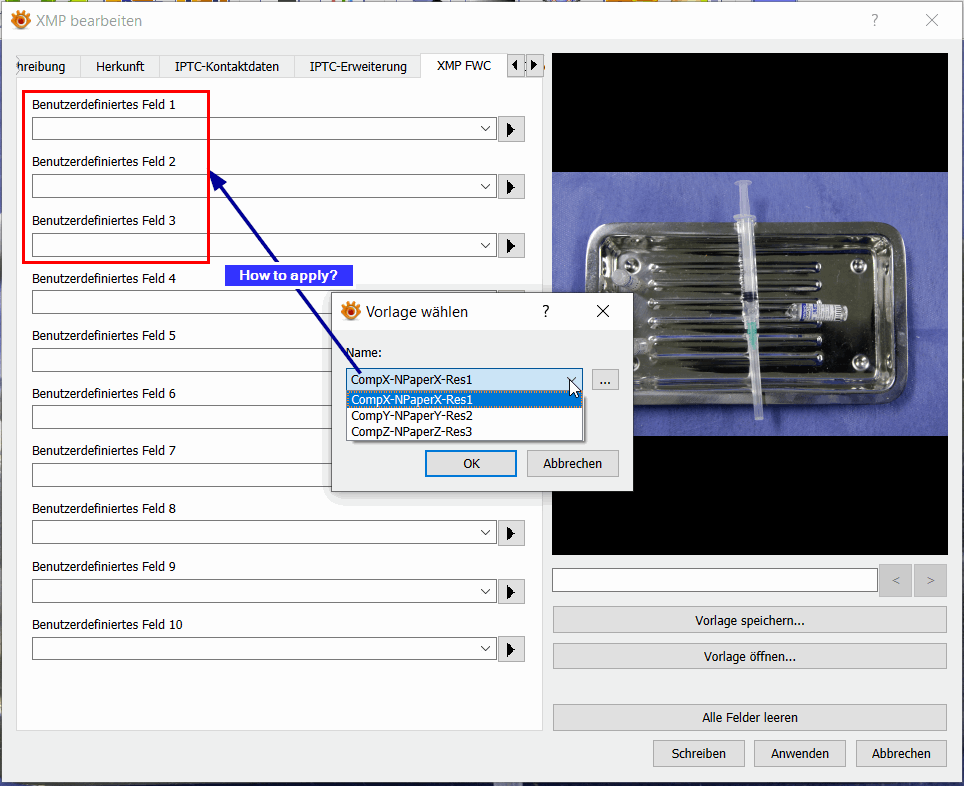Select CompY-NPaperY-Res2 template
This screenshot has width=964, height=786.
464,416
